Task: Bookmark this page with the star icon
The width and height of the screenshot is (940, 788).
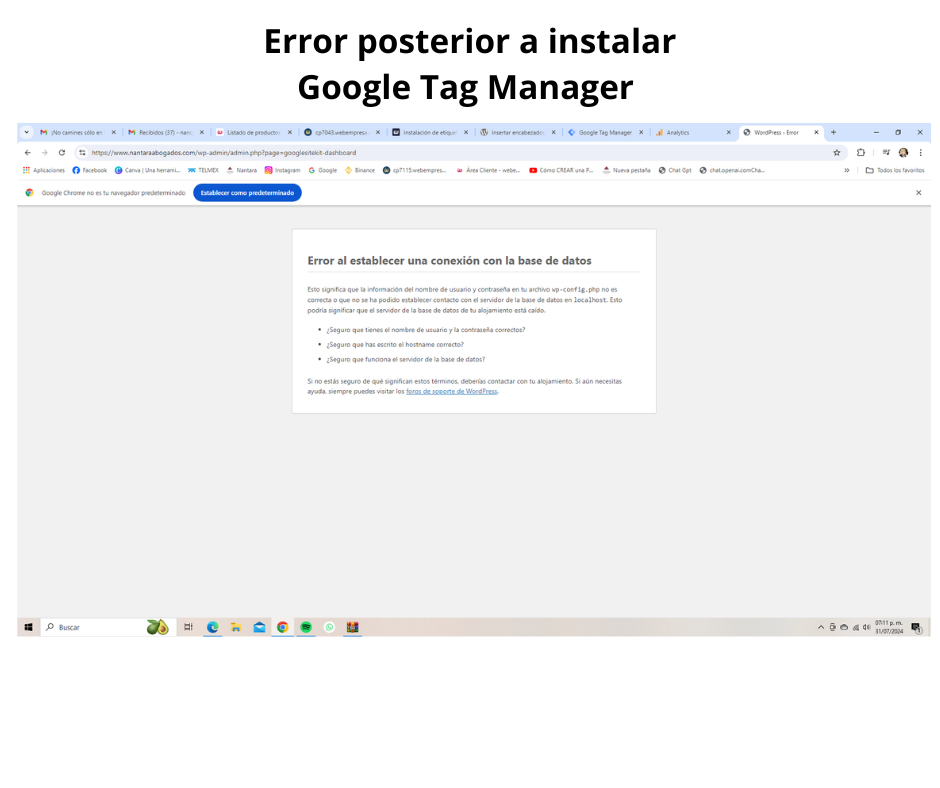Action: [x=837, y=153]
